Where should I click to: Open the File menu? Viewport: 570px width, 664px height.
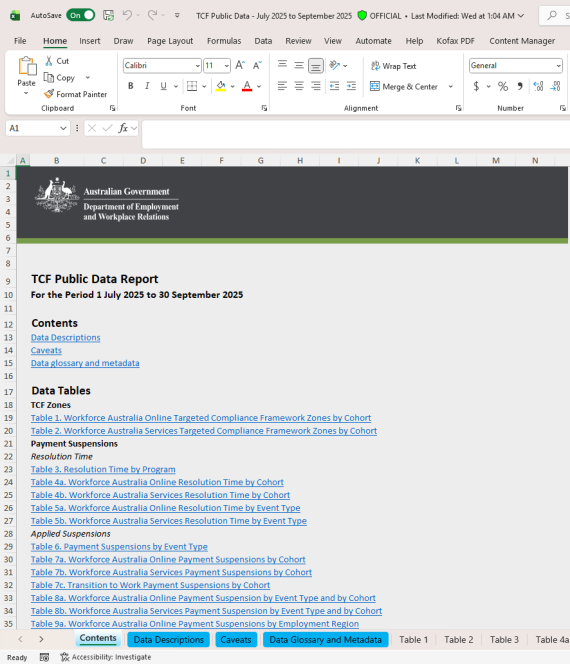(x=20, y=41)
